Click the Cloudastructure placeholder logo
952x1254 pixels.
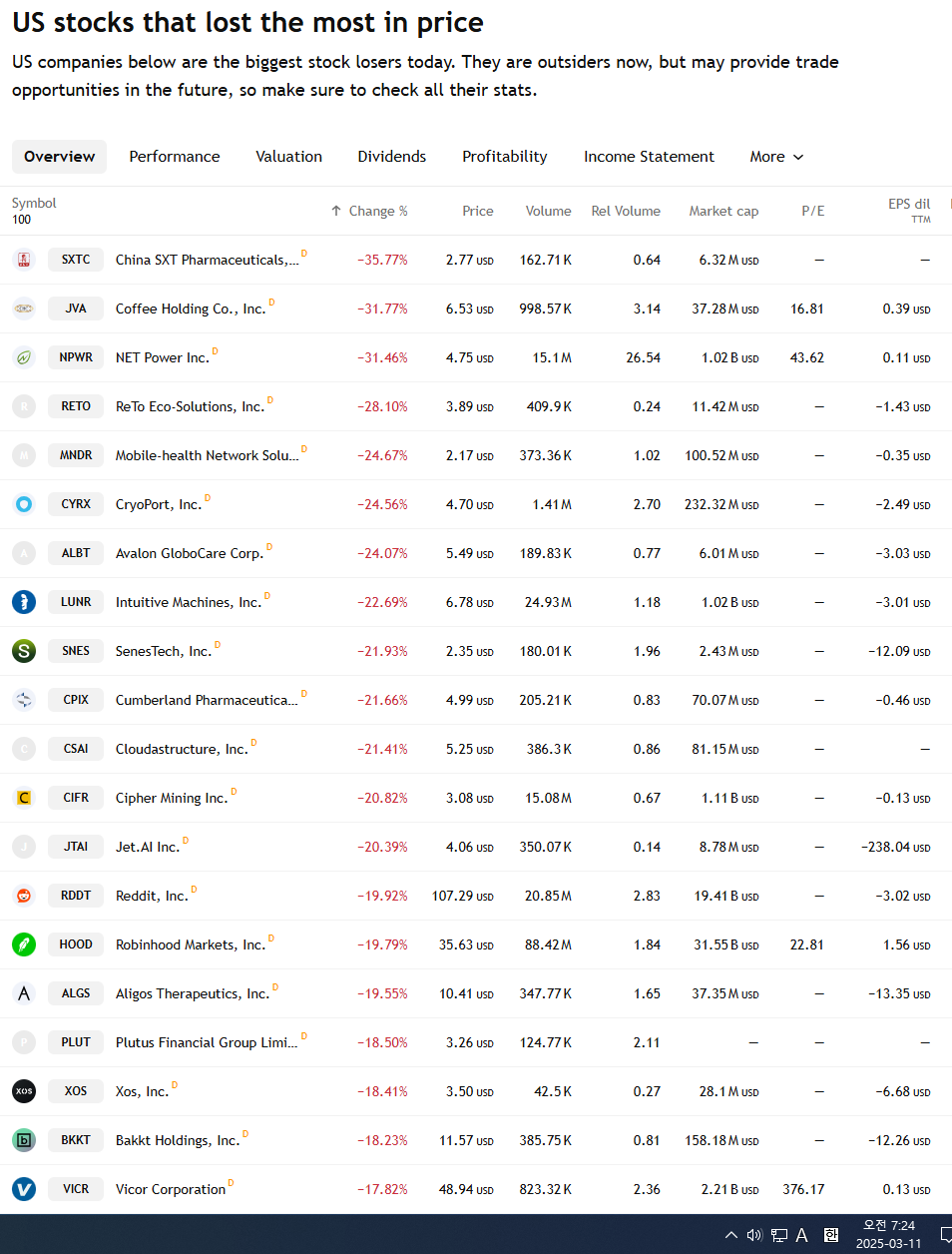point(24,749)
